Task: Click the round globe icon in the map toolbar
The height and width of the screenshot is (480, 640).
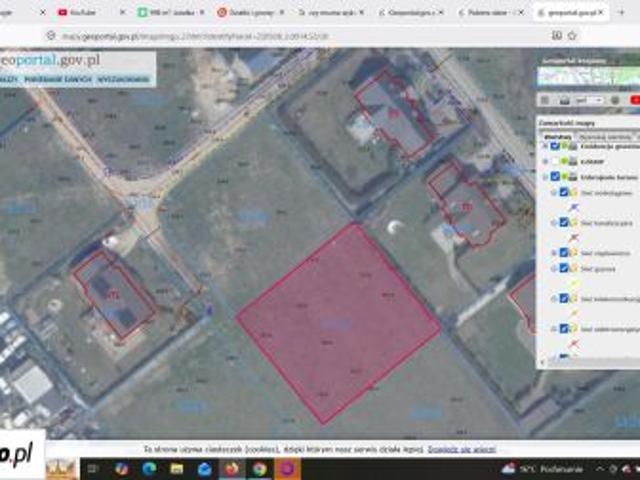Action: 615,100
